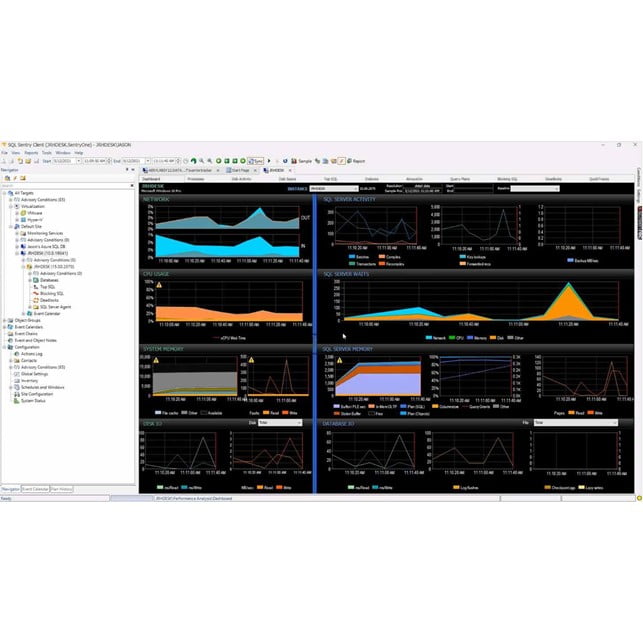Screen dimensions: 643x643
Task: Select the VMware node under Virtualization
Action: tap(36, 213)
